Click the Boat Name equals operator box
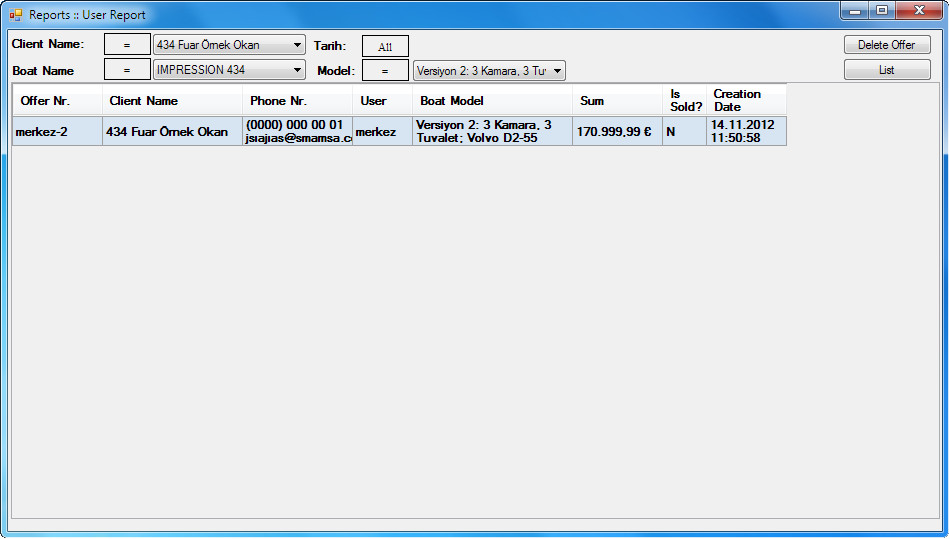The image size is (950, 539). (x=127, y=70)
